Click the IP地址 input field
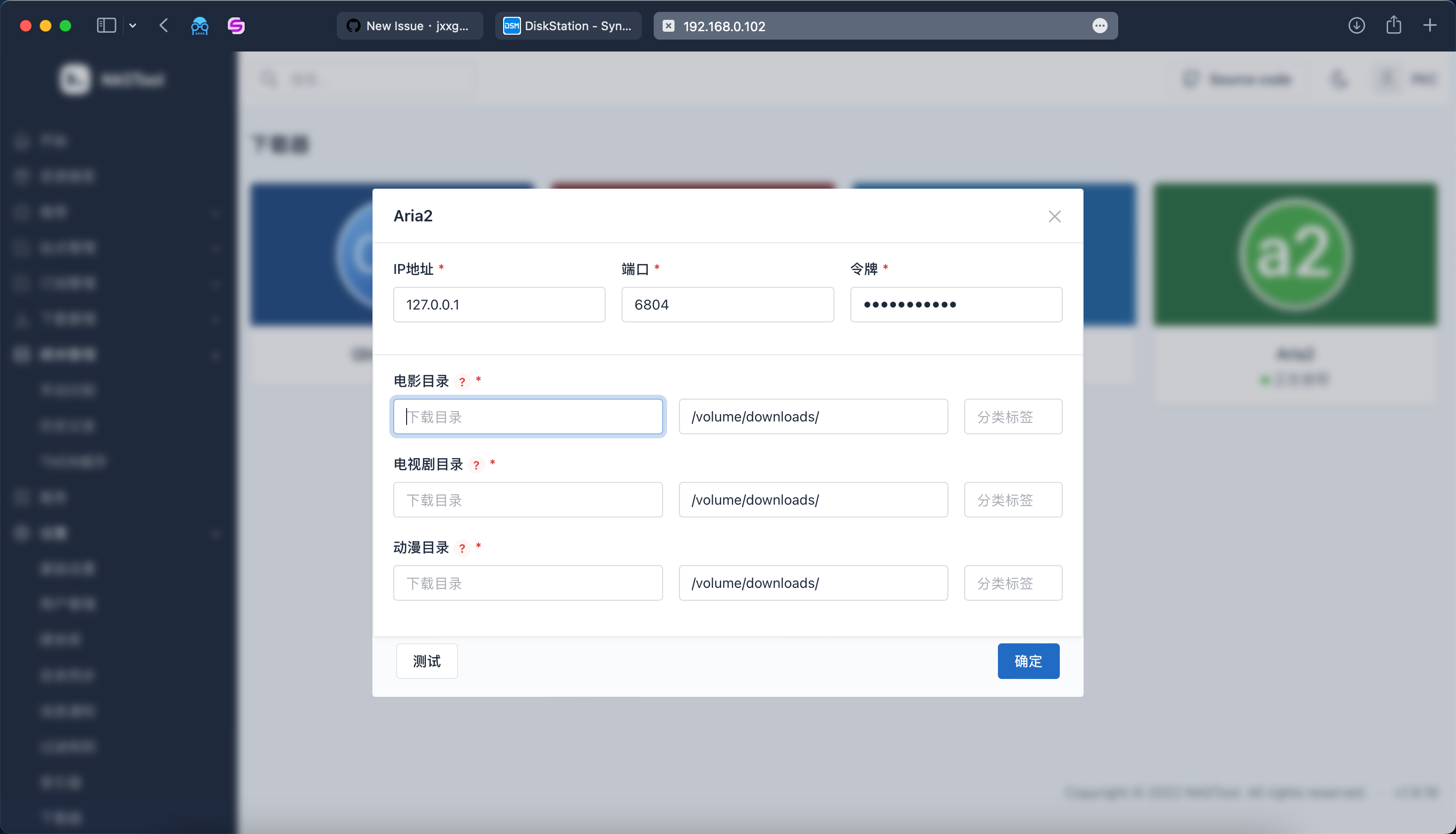This screenshot has width=1456, height=834. click(x=499, y=305)
